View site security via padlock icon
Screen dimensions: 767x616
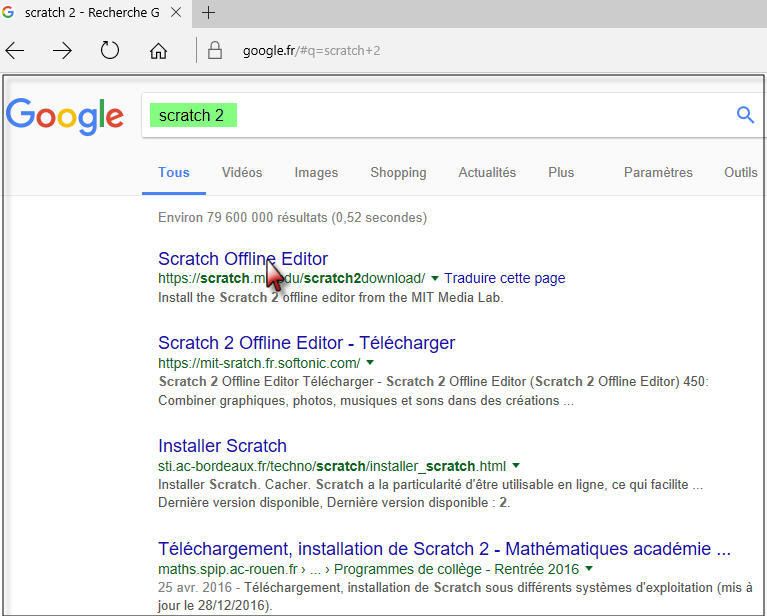tap(215, 50)
